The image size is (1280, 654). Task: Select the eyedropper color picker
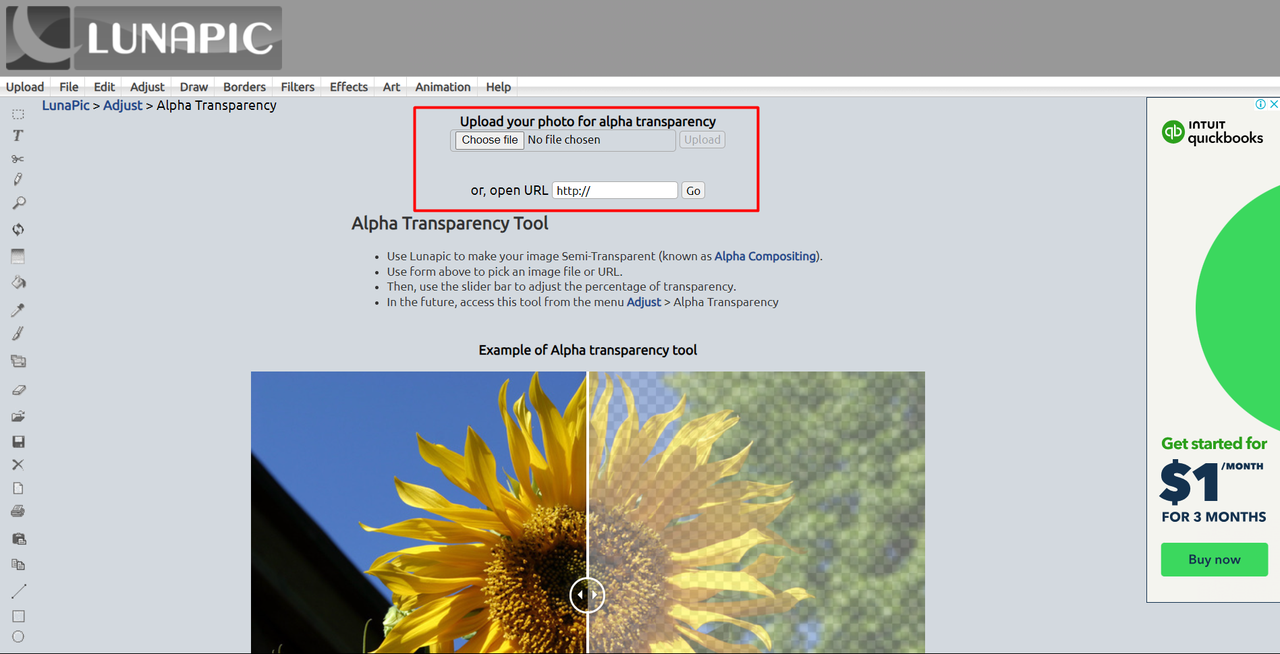18,310
